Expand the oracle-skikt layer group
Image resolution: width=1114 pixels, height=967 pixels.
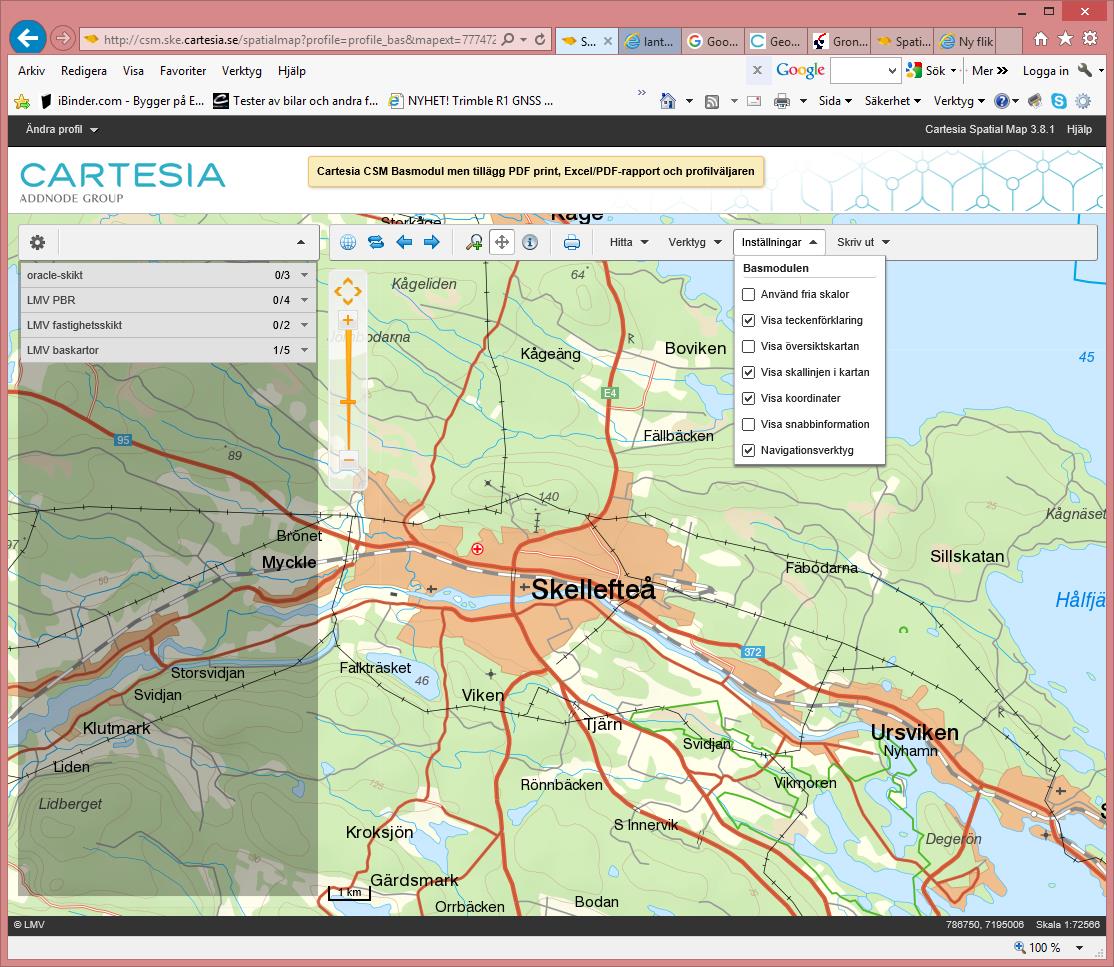coord(305,275)
